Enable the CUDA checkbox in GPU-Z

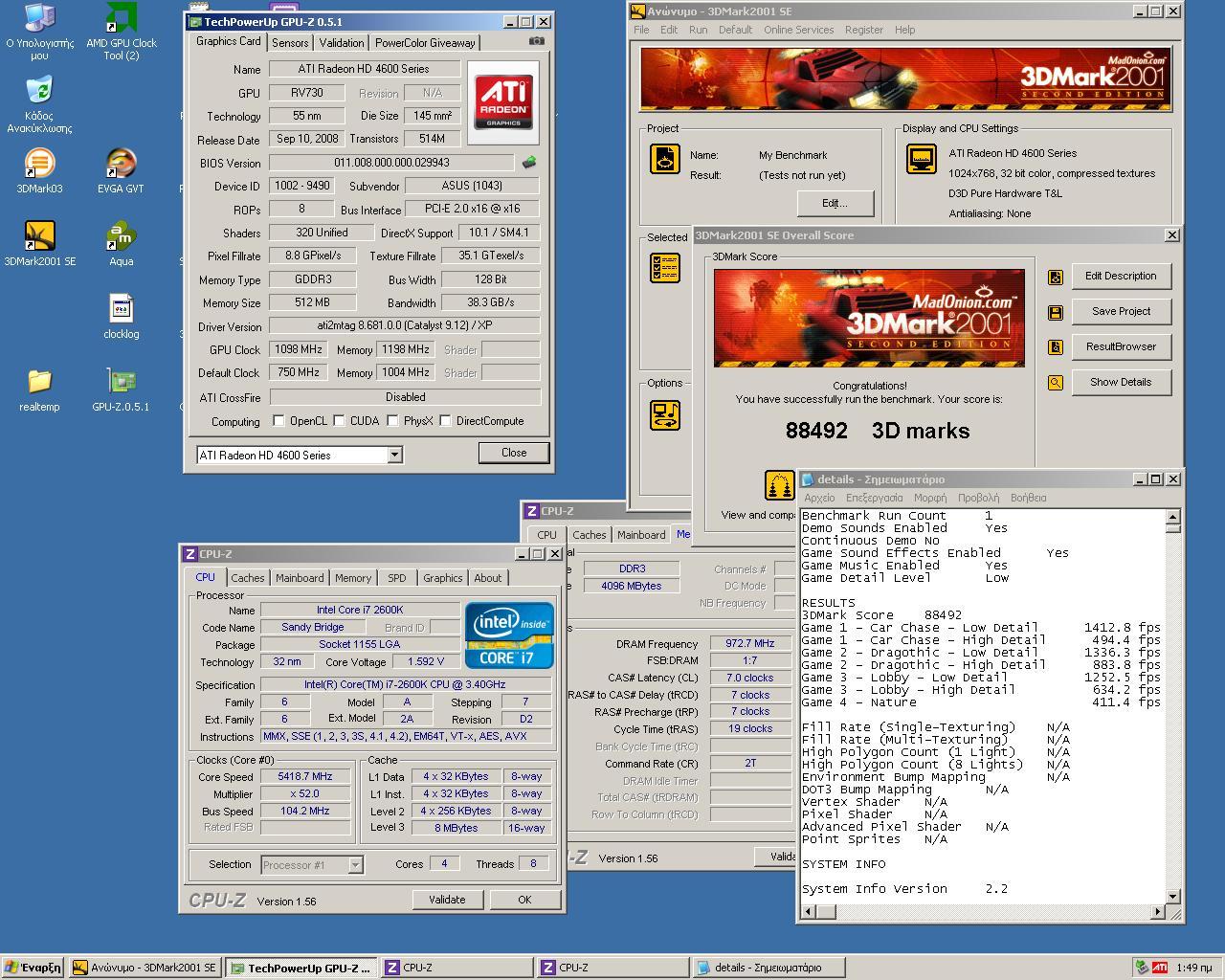[339, 421]
